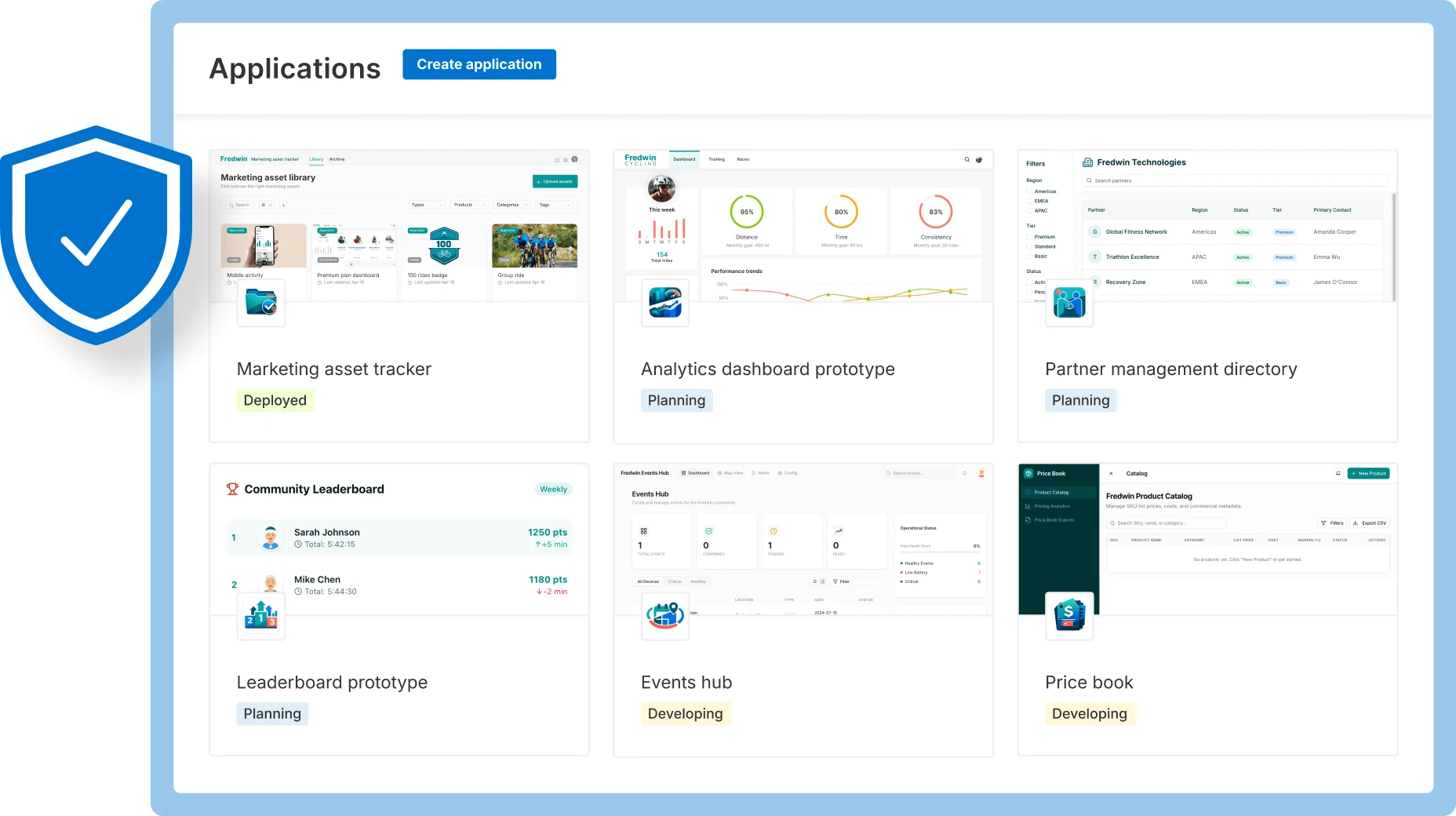This screenshot has width=1456, height=816.
Task: Check the Basic tier filter
Action: coord(1029,256)
